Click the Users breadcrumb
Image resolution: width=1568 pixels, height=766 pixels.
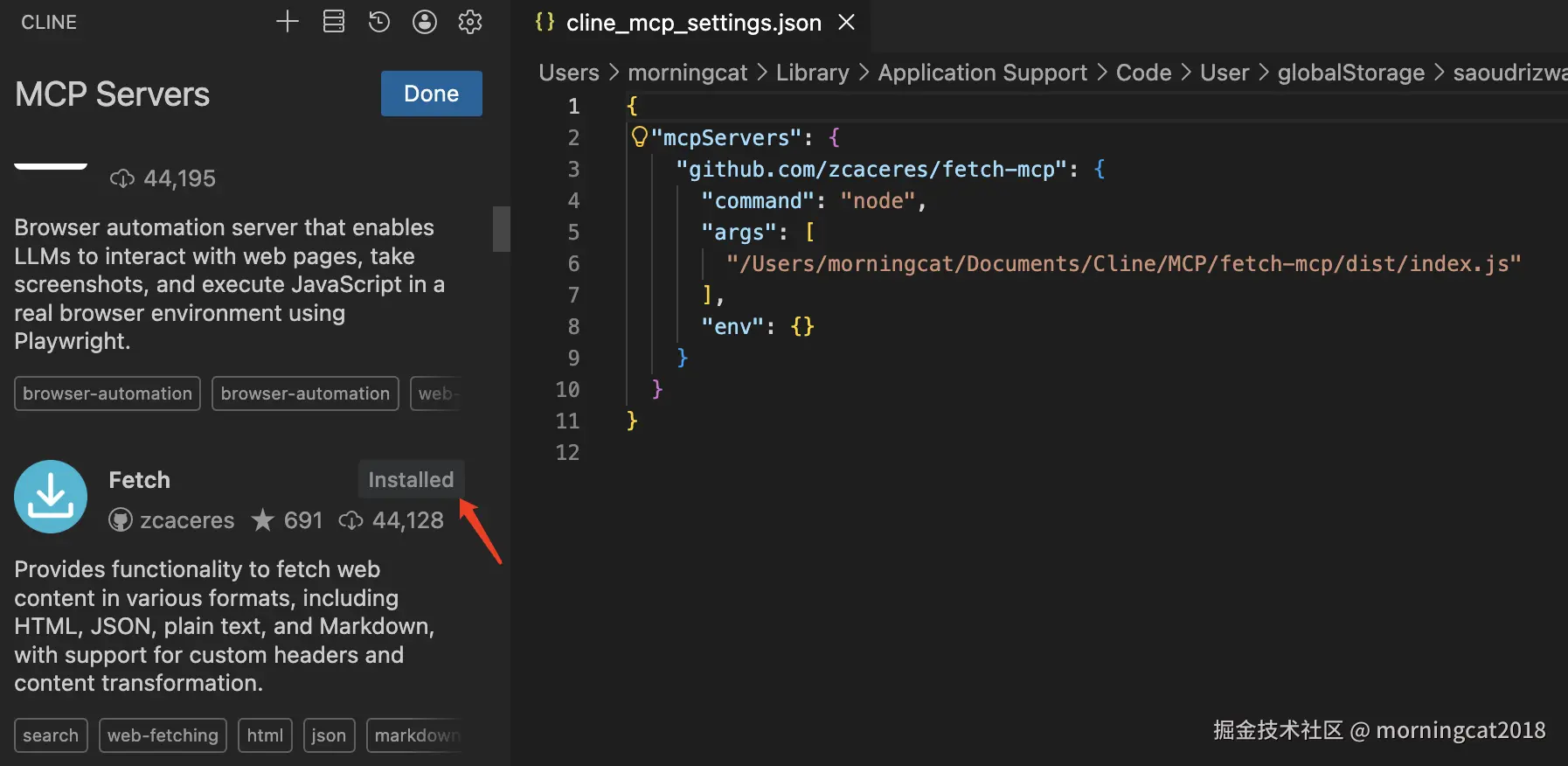[569, 73]
